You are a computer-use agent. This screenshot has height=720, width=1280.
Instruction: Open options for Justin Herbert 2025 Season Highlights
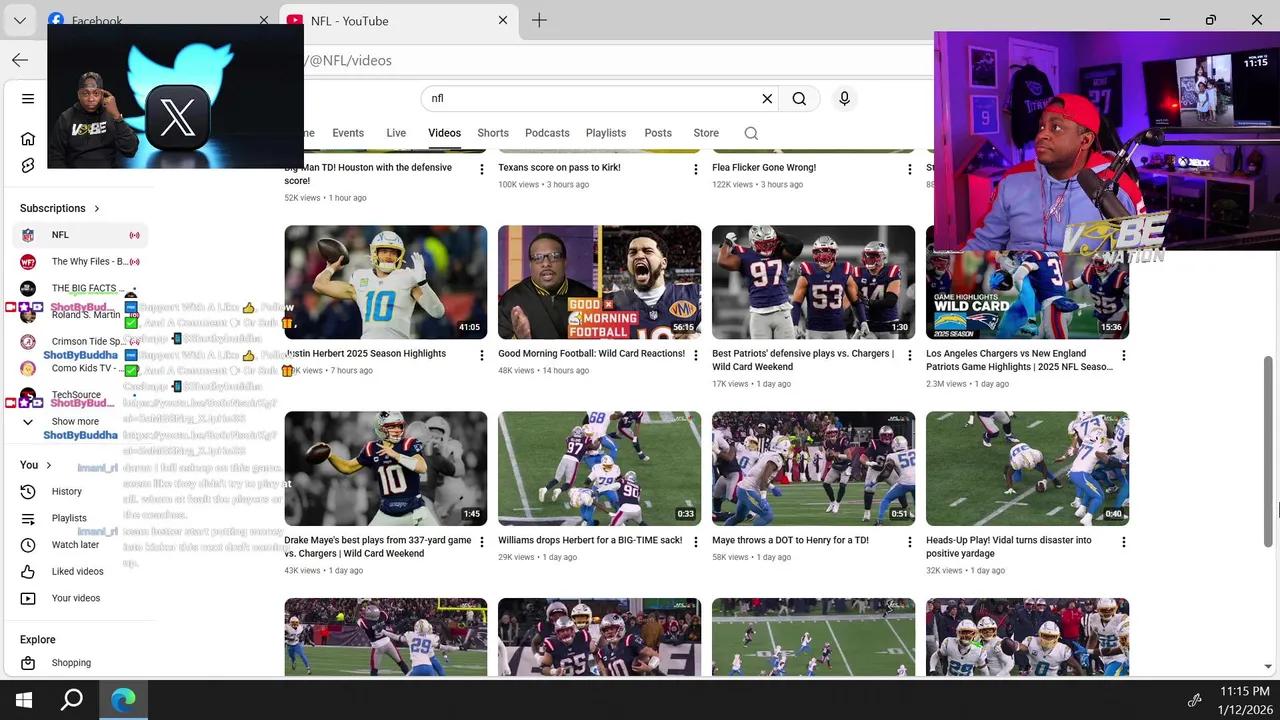[482, 356]
